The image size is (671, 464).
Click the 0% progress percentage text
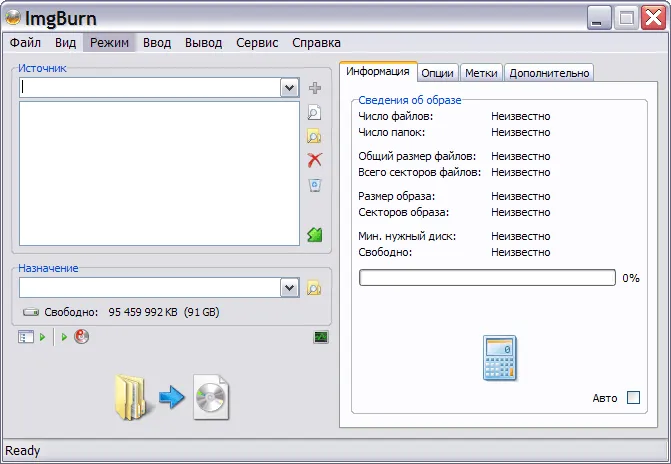(x=631, y=278)
